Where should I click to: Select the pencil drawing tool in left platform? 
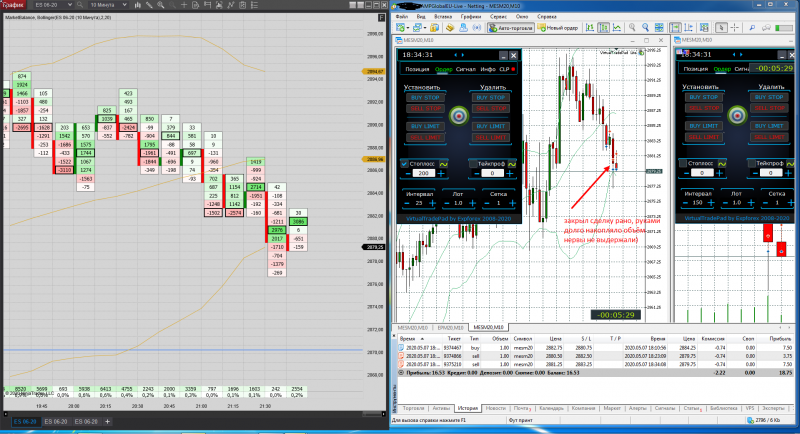[x=149, y=5]
